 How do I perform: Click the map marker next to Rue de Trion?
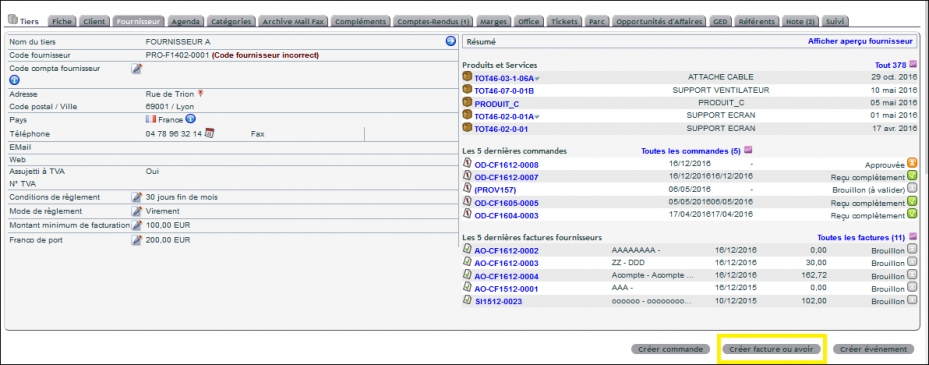(200, 94)
